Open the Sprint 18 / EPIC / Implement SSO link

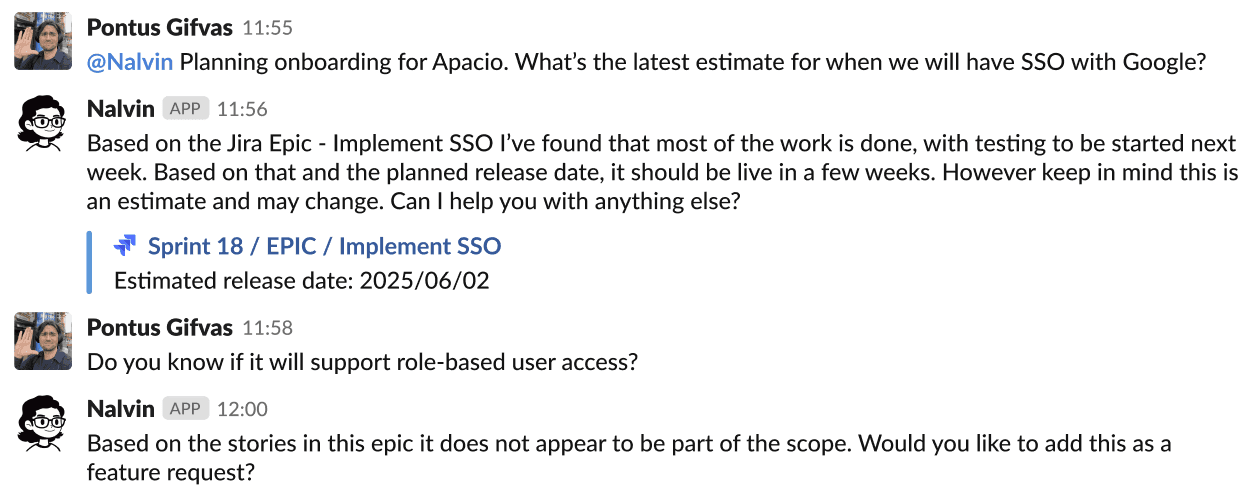point(324,246)
